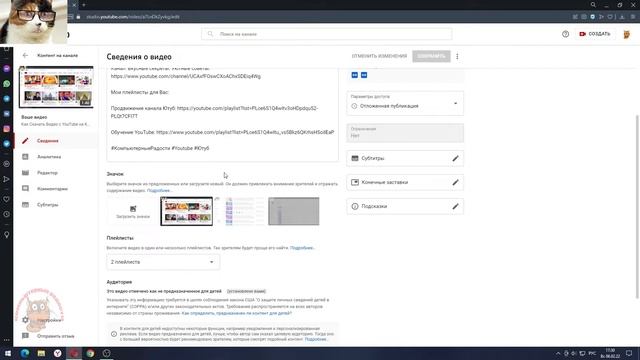Click the Ограничения field
The image size is (640, 360).
coord(405,133)
